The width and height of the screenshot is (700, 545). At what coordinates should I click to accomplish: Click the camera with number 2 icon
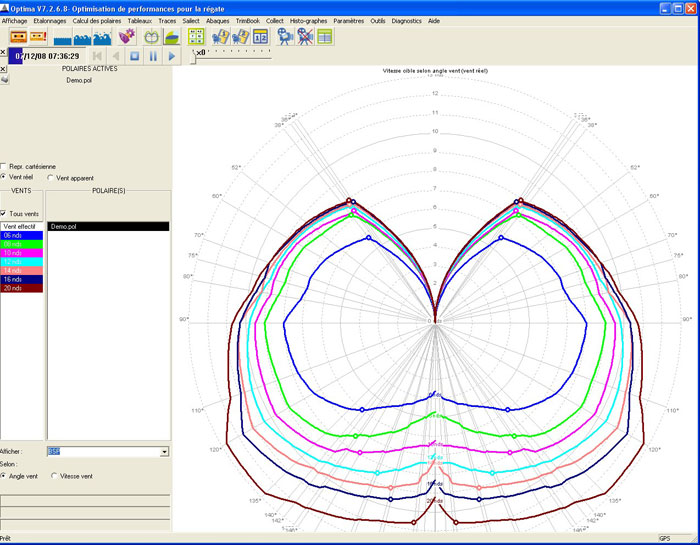point(241,37)
